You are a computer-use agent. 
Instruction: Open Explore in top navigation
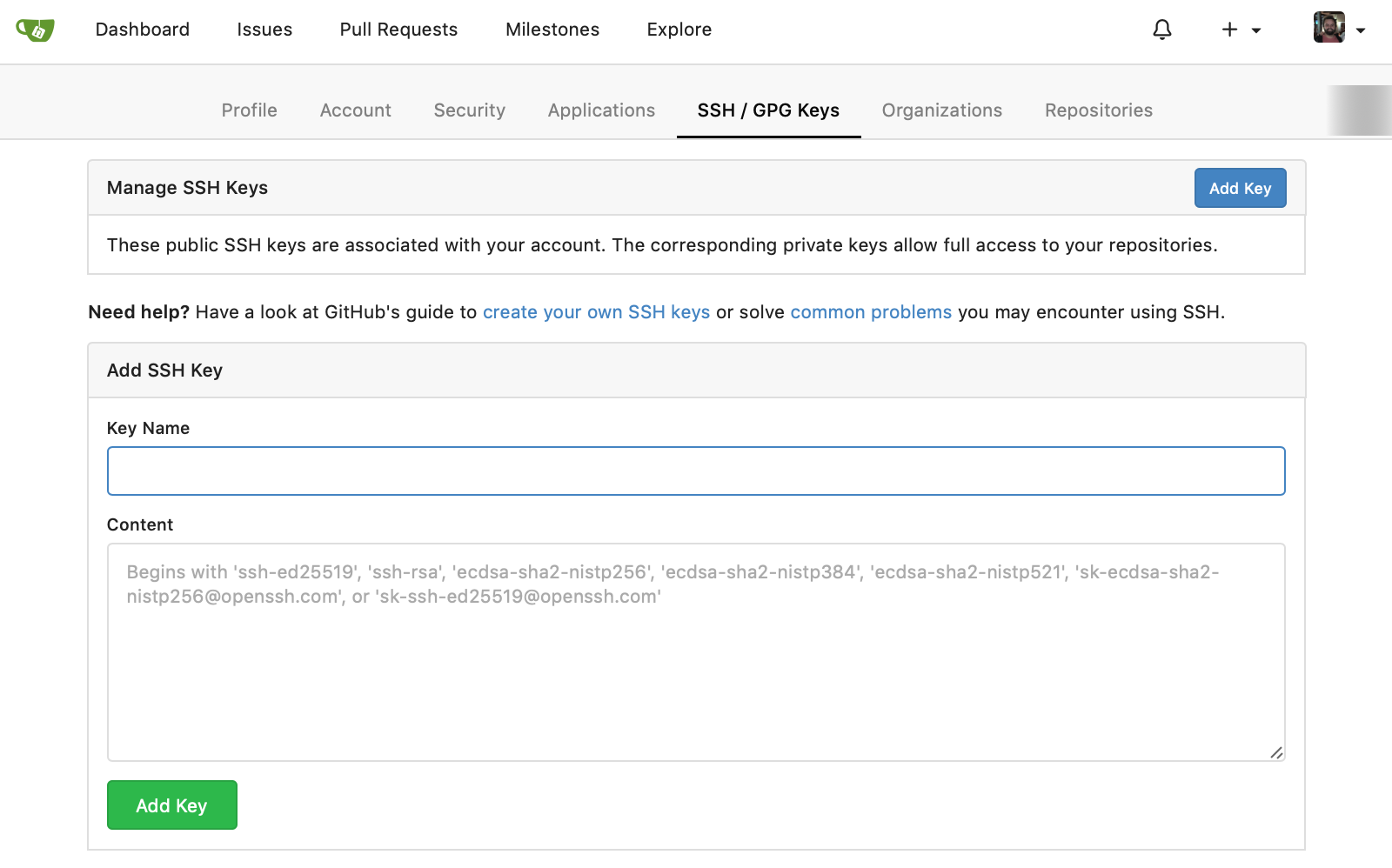pos(679,30)
